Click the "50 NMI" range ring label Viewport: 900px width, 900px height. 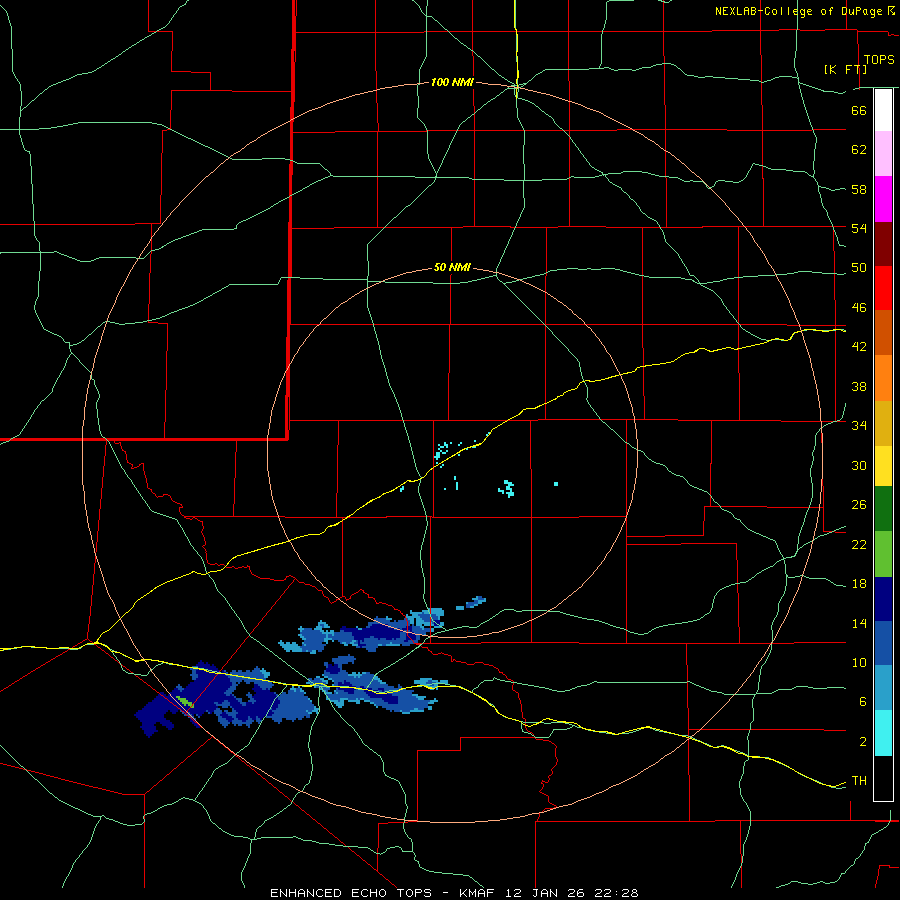click(x=452, y=267)
